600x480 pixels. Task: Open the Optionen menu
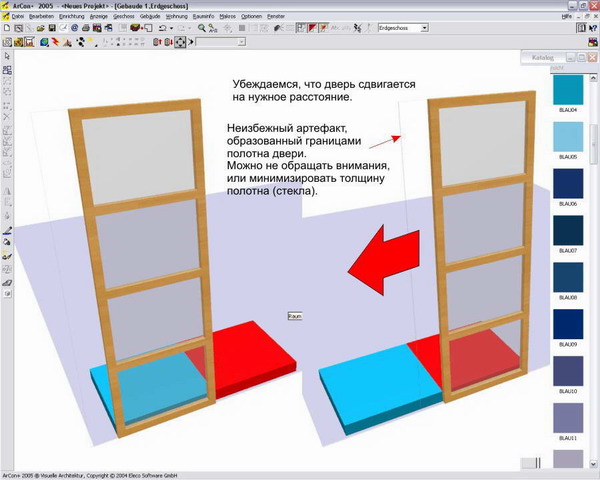pos(251,17)
